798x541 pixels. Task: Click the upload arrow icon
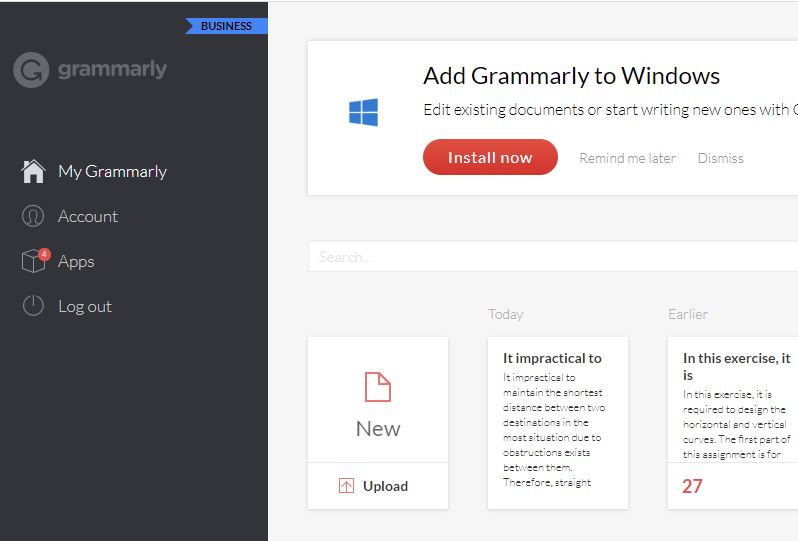[x=346, y=486]
